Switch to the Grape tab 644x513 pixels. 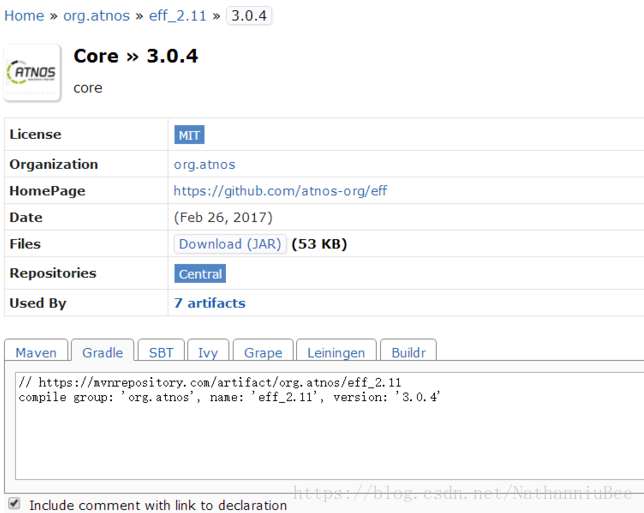click(263, 350)
